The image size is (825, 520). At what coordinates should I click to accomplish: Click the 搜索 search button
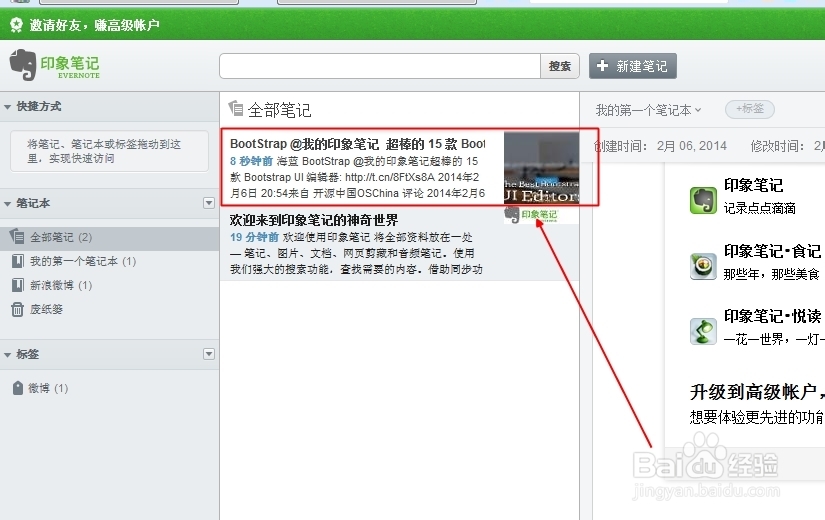pos(560,66)
